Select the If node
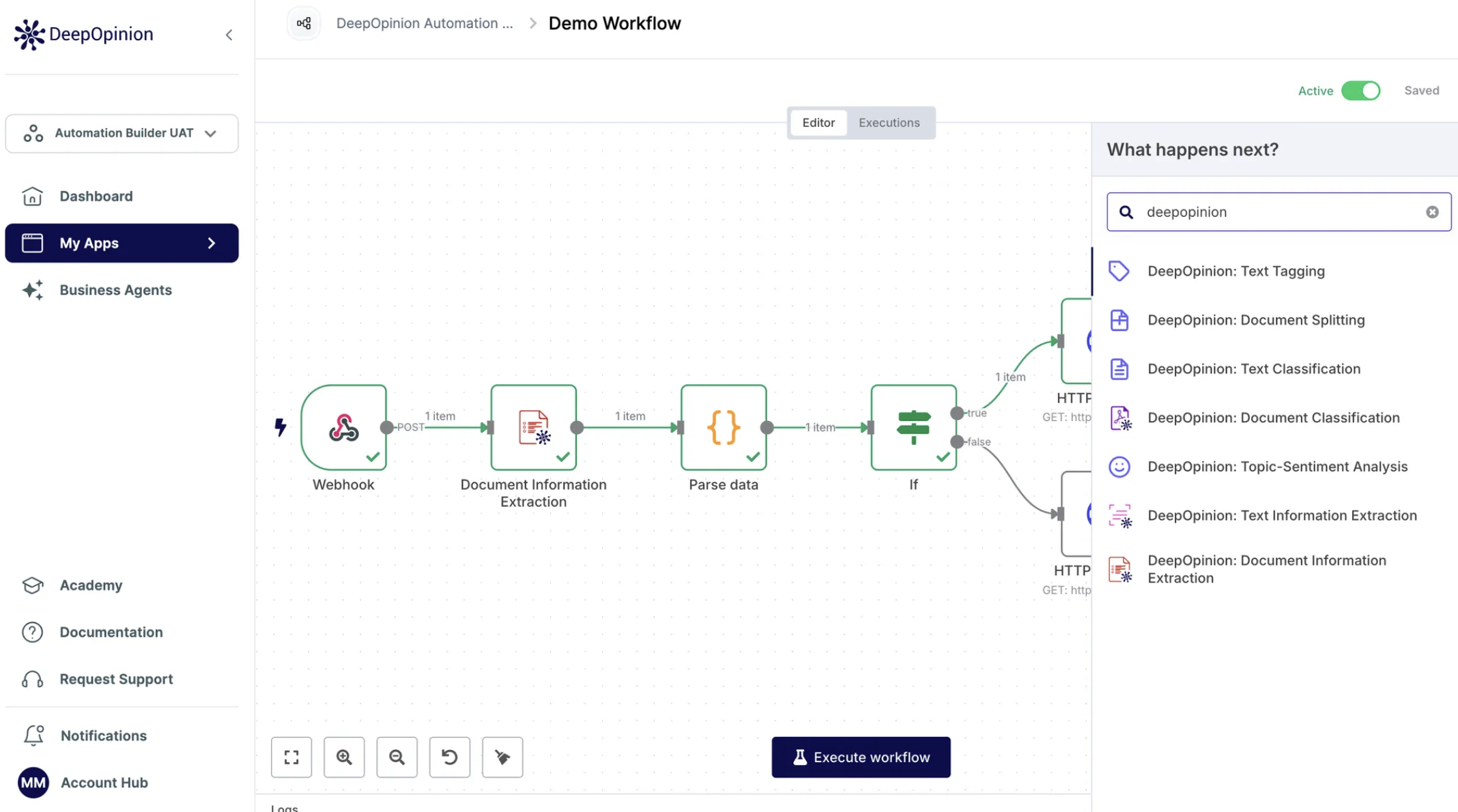Image resolution: width=1458 pixels, height=812 pixels. click(x=913, y=427)
